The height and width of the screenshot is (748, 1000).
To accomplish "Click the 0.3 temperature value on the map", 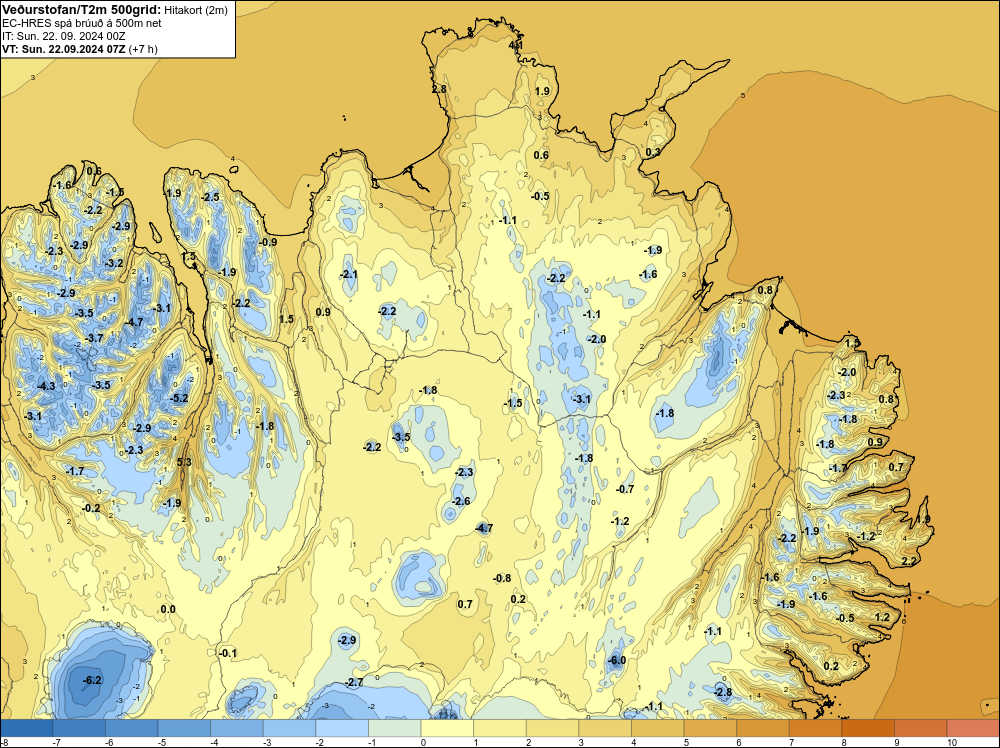I will click(653, 152).
